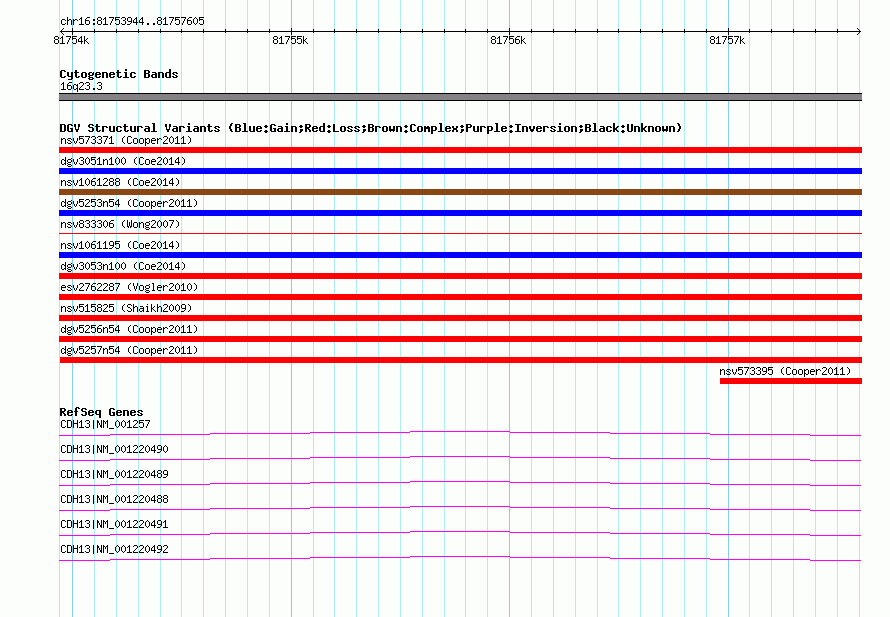Click the red bar under dgv5256n54
Image resolution: width=890 pixels, height=617 pixels.
click(460, 339)
